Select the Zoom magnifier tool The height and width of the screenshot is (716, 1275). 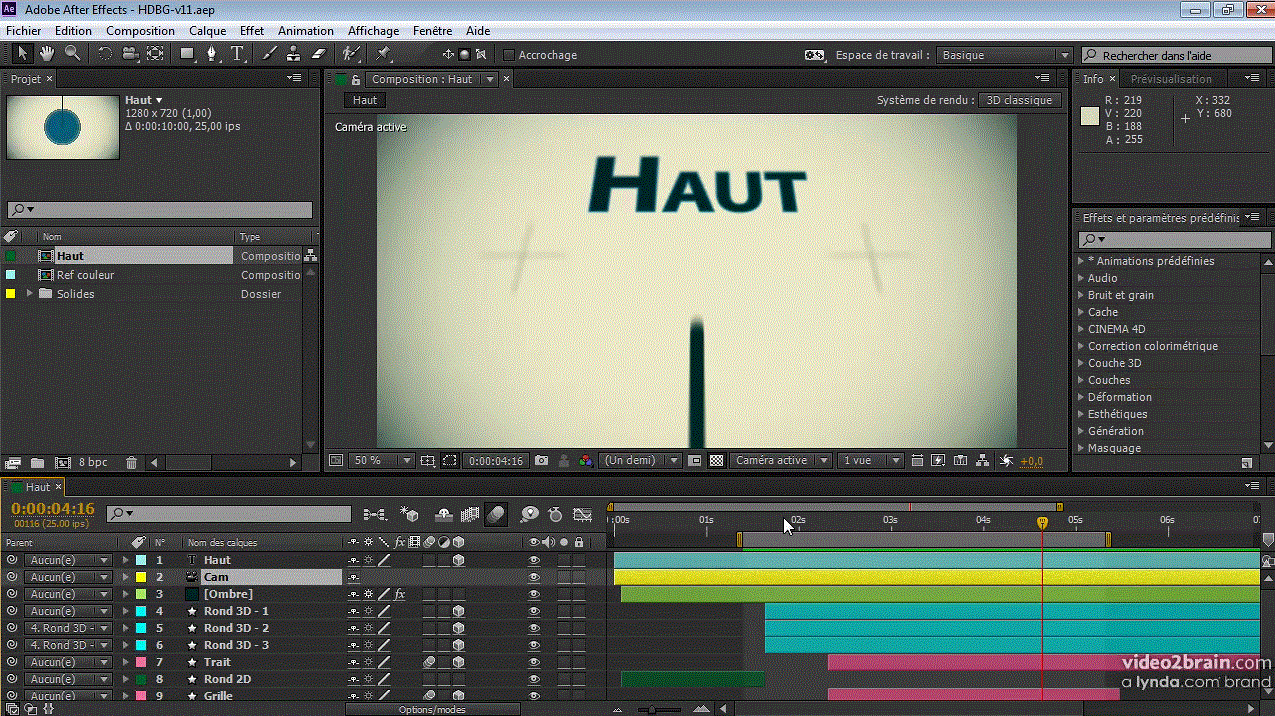point(72,54)
